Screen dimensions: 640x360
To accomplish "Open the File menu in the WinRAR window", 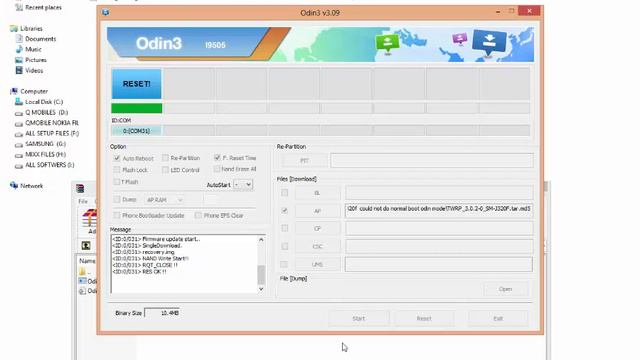I will pos(83,201).
